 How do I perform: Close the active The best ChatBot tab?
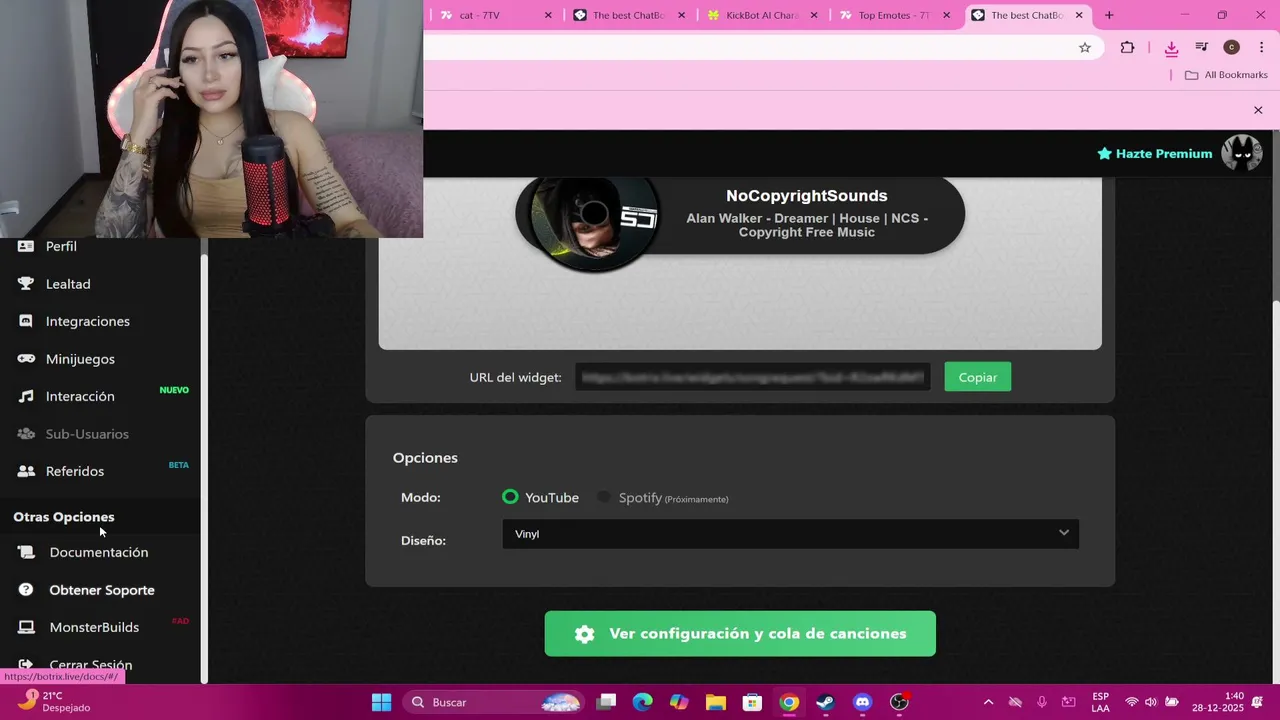click(1079, 15)
